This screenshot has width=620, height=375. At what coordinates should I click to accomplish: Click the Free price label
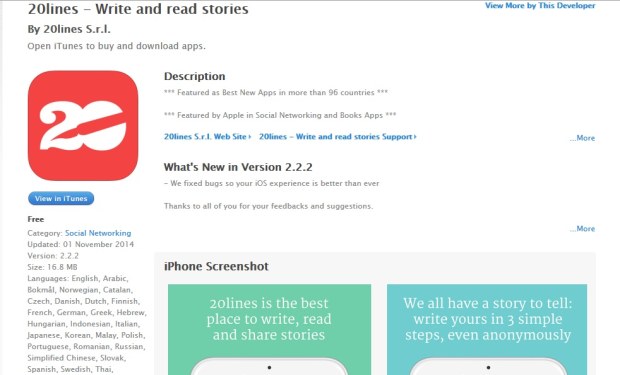click(36, 219)
